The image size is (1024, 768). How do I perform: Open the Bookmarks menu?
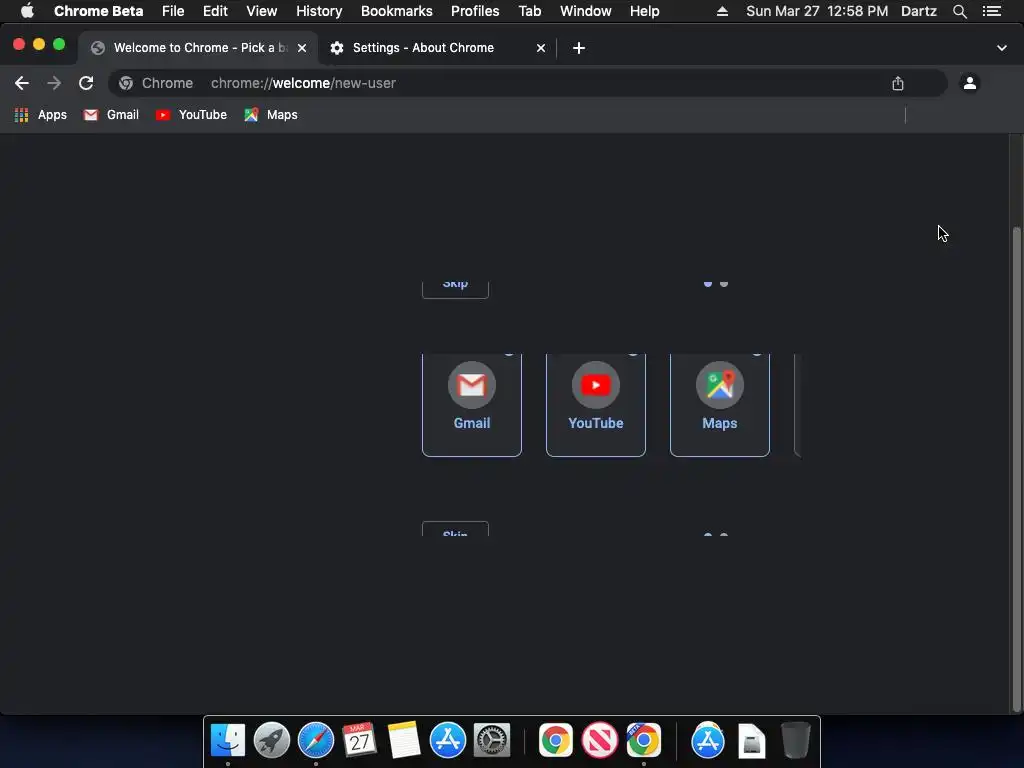point(396,11)
